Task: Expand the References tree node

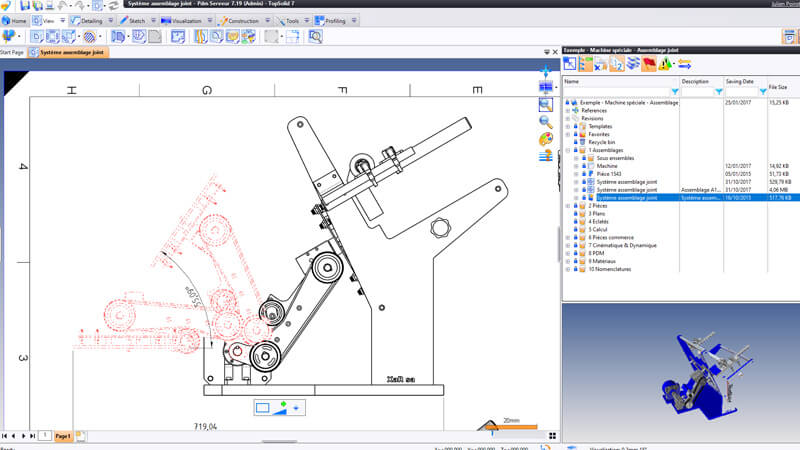Action: 567,110
